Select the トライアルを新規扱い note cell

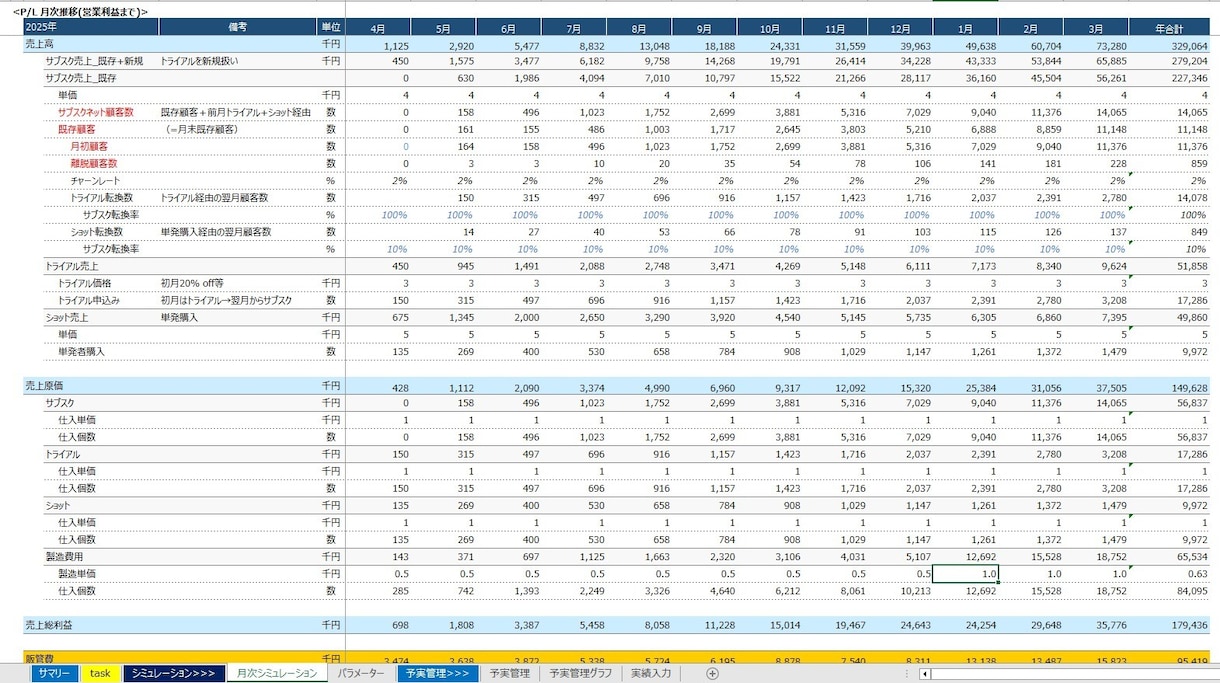coord(200,61)
